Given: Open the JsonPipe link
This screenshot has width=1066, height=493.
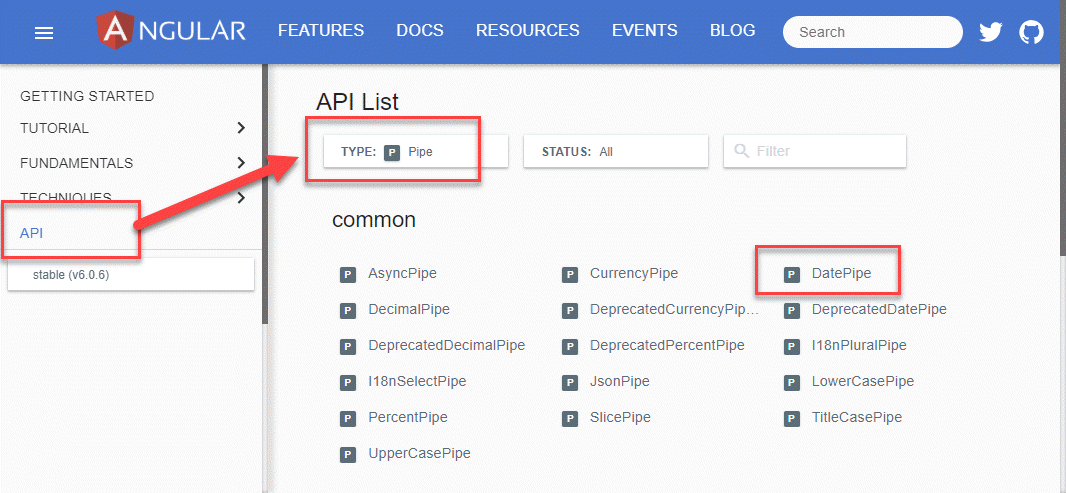Looking at the screenshot, I should [619, 381].
